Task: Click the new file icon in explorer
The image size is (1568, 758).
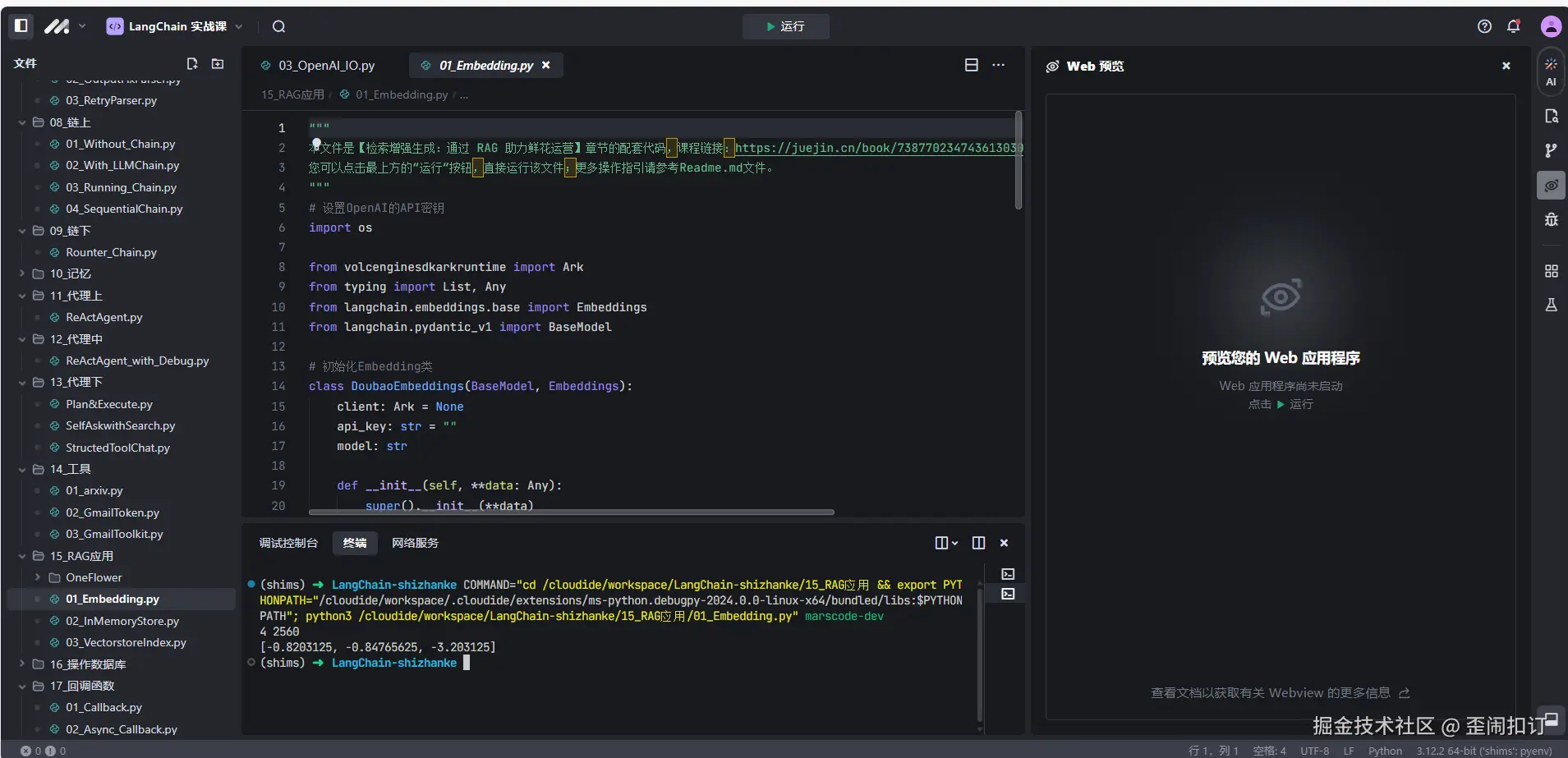Action: point(192,64)
